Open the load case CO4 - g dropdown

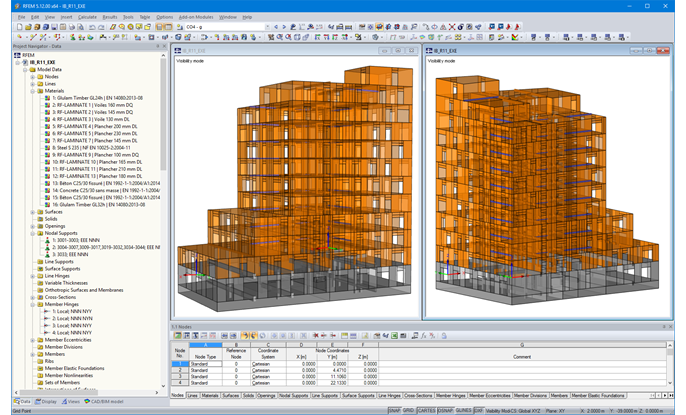267,27
